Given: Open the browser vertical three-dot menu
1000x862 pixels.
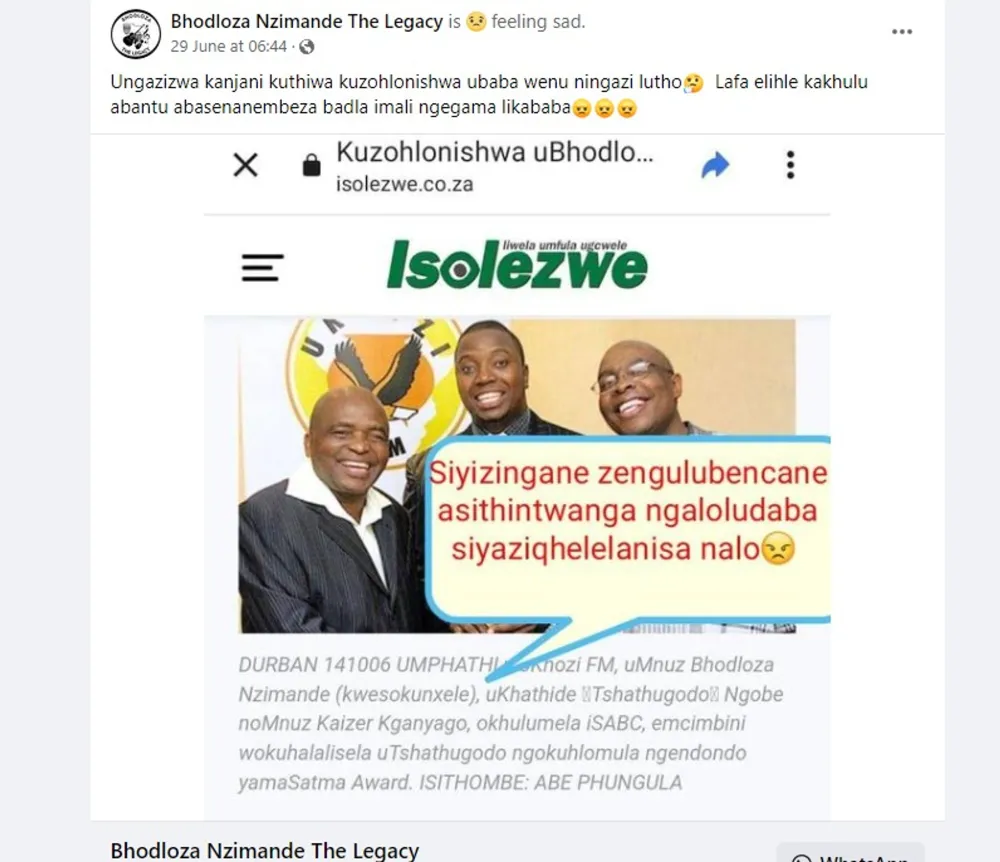Looking at the screenshot, I should (x=790, y=165).
